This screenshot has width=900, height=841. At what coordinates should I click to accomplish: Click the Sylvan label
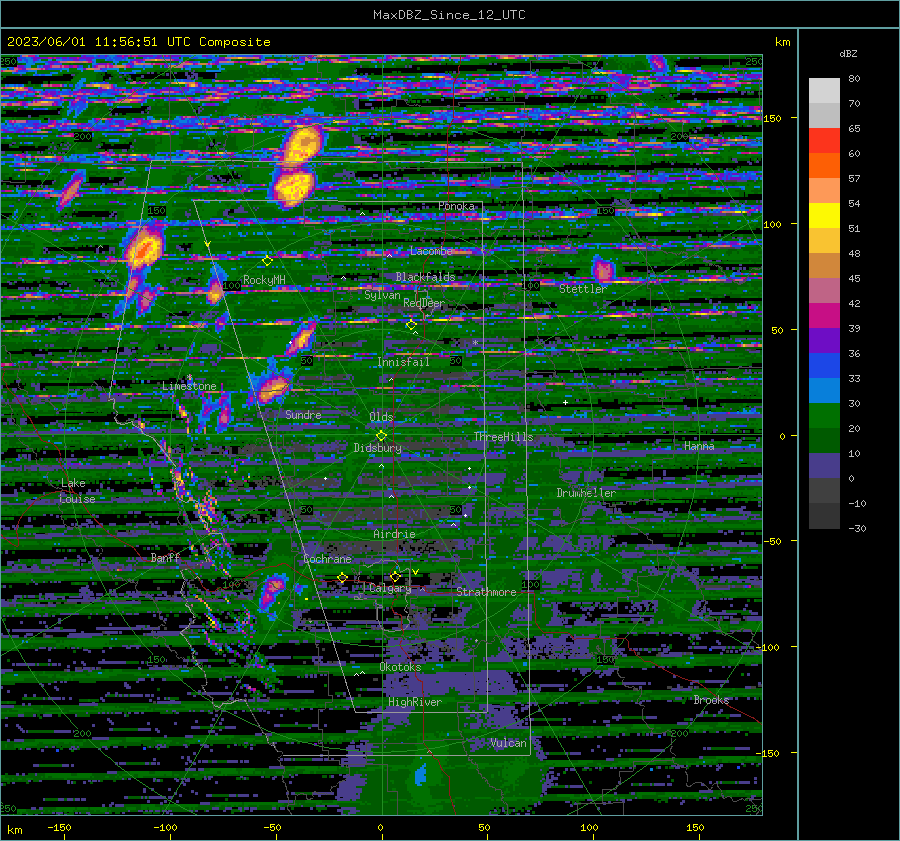click(382, 295)
